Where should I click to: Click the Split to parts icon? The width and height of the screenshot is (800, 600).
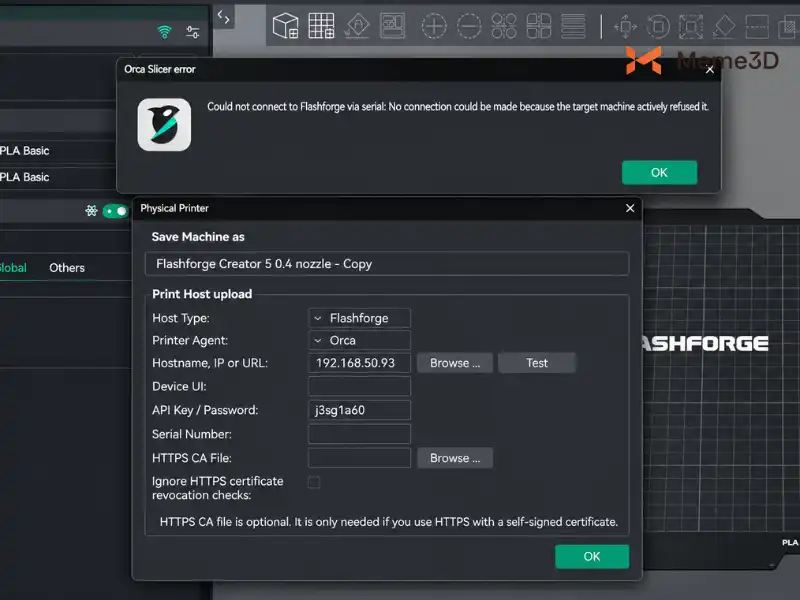coord(539,26)
